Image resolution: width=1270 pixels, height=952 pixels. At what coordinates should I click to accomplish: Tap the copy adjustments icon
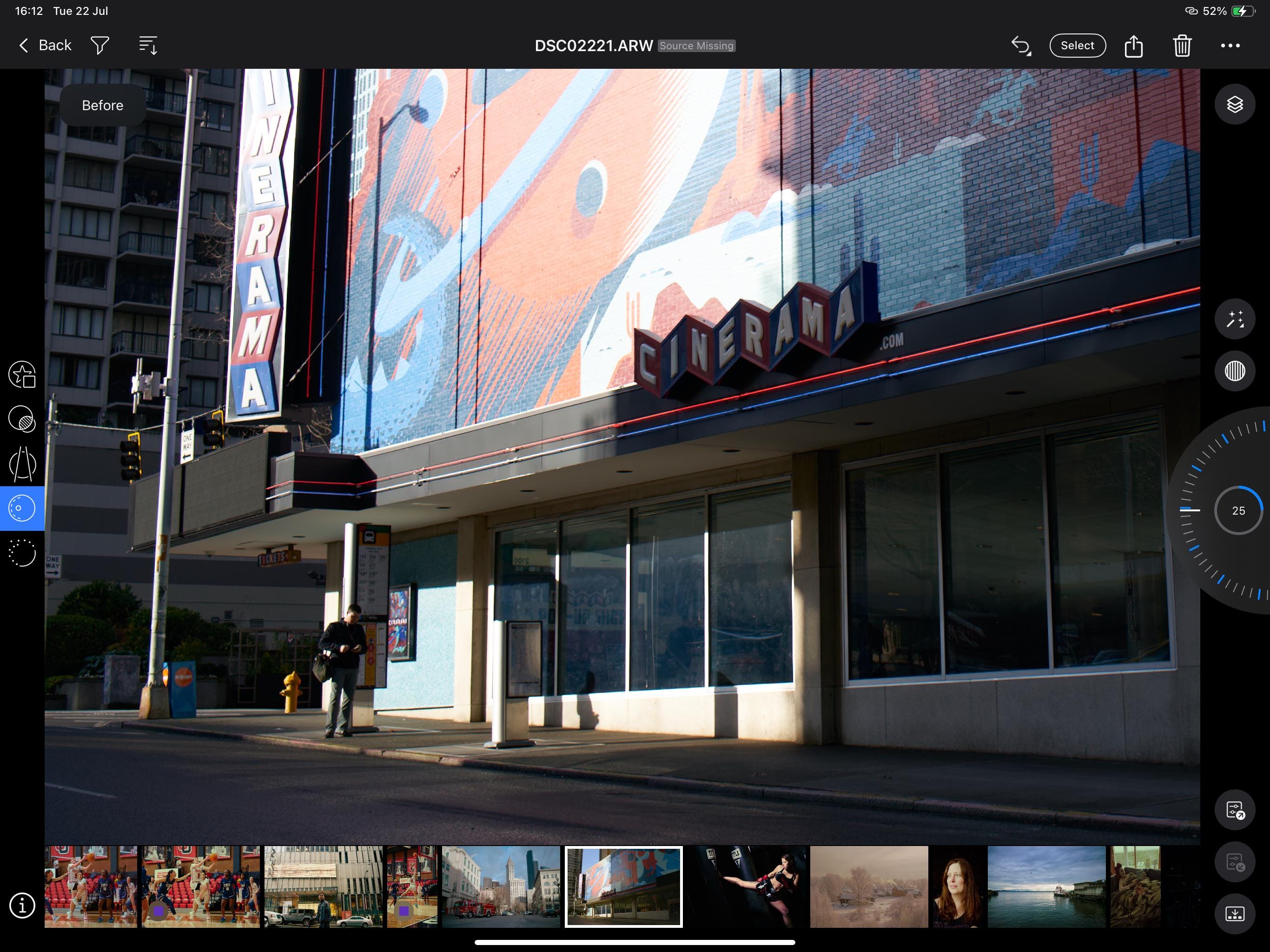pos(1234,810)
